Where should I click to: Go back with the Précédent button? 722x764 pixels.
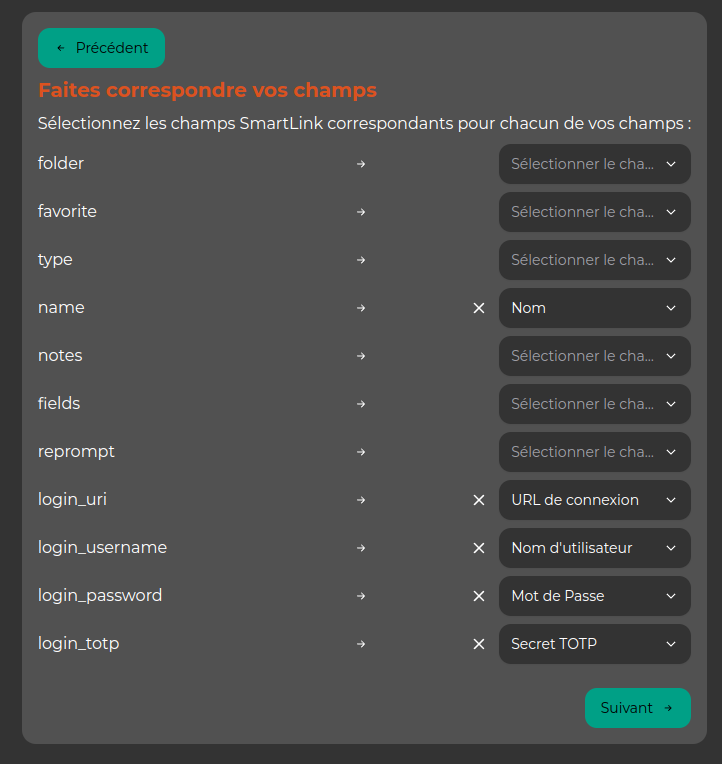(101, 48)
